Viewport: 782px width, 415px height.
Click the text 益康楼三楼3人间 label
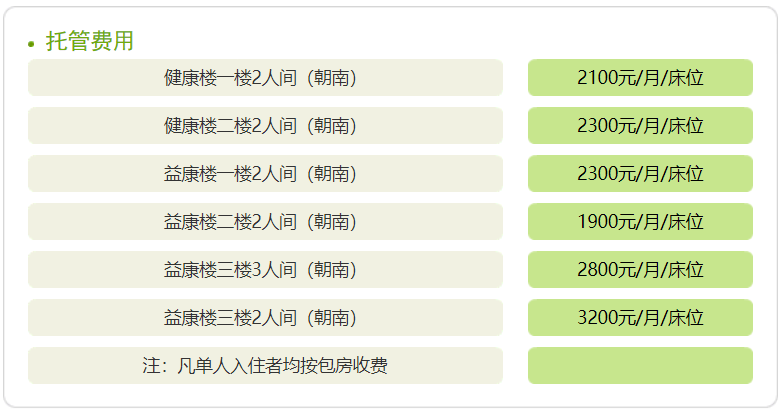[230, 269]
